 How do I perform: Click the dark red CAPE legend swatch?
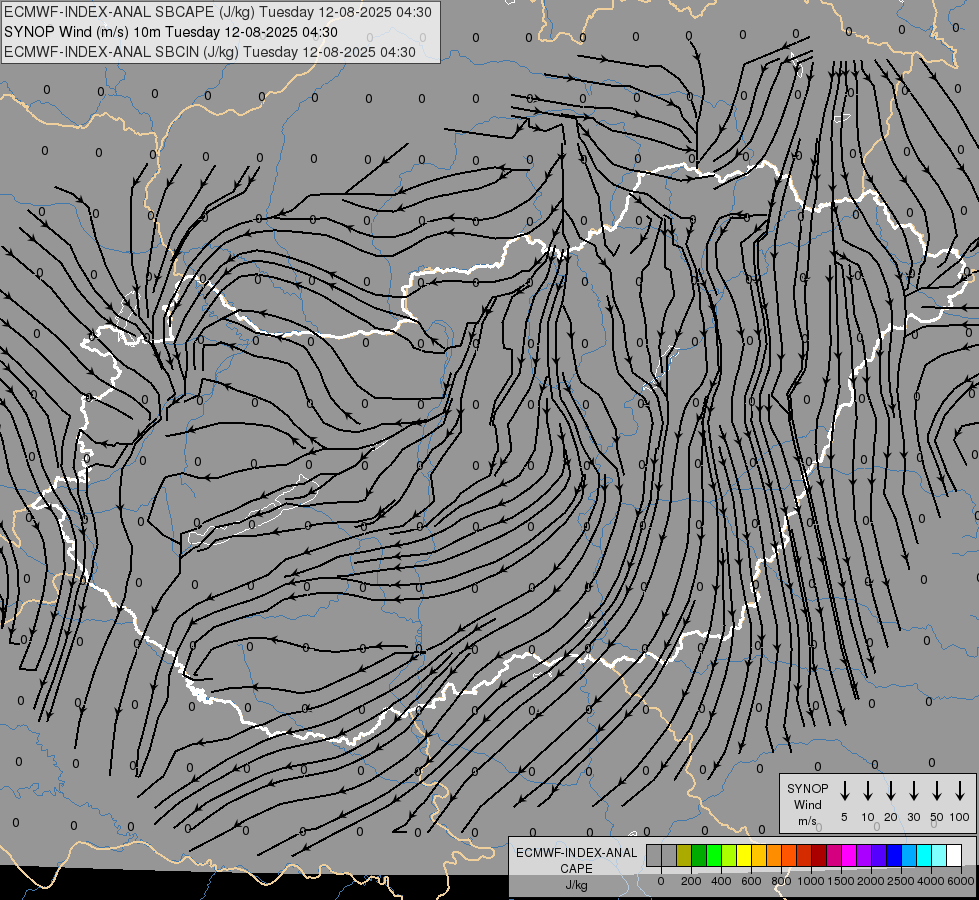click(x=820, y=855)
